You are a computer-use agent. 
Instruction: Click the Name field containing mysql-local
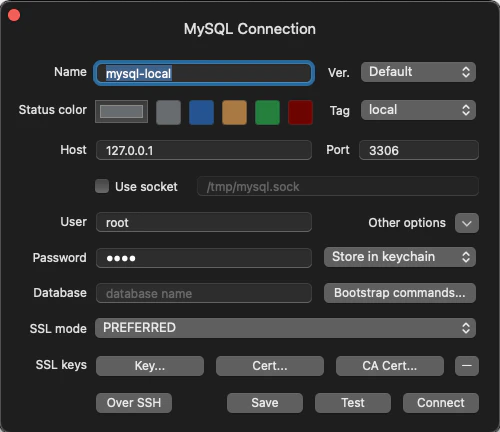tap(204, 73)
